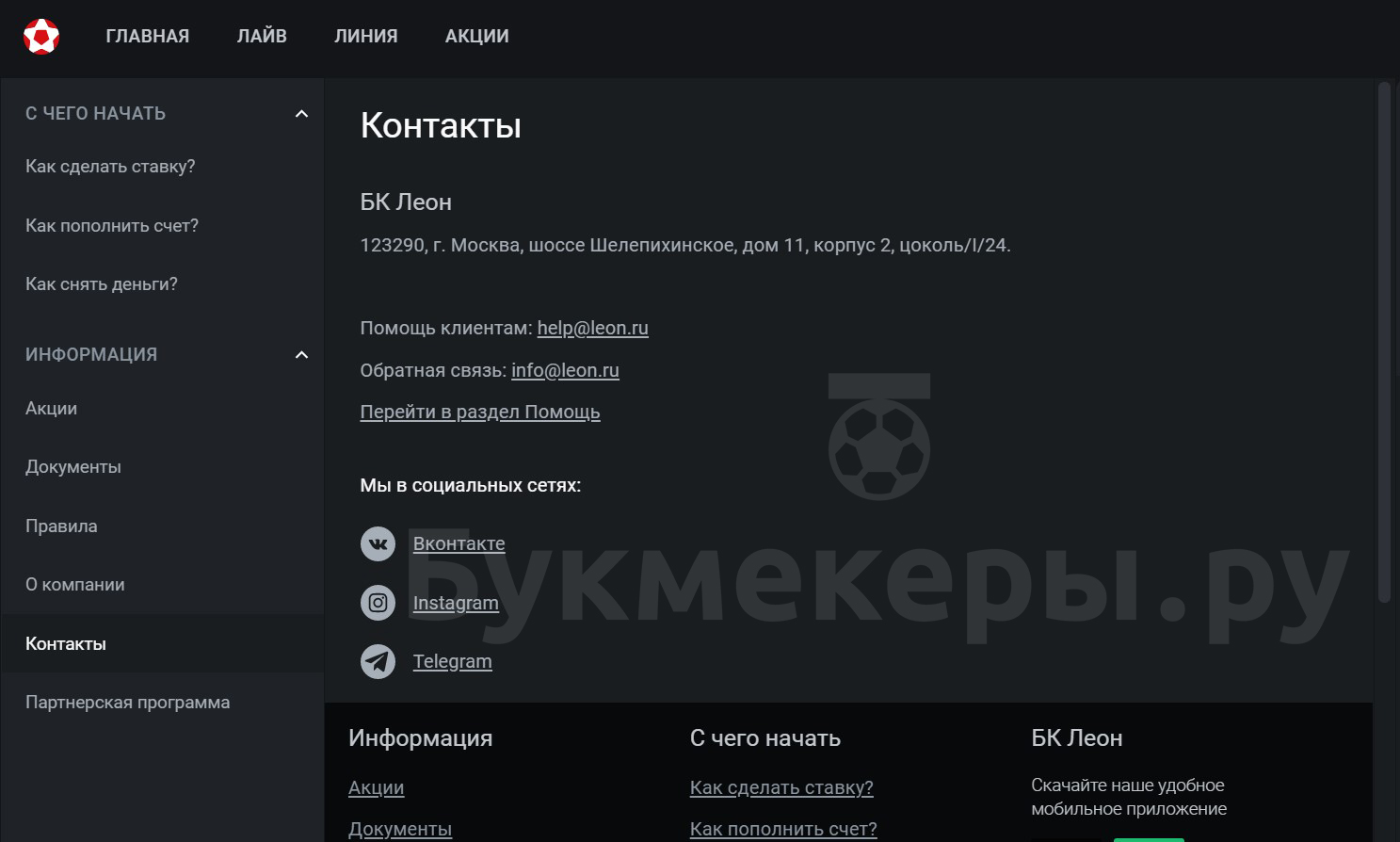
Task: Click the Leon soccer ball logo
Action: pyautogui.click(x=41, y=37)
